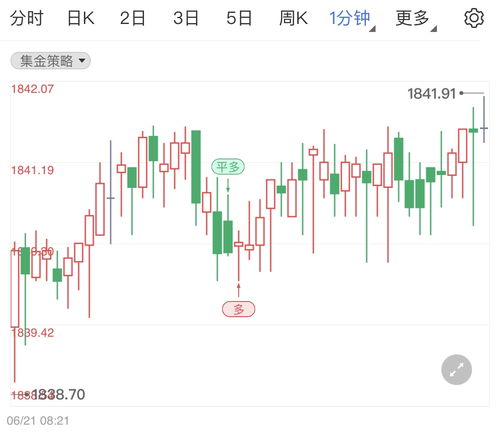
Task: Select the 2日 chart tab
Action: click(x=133, y=18)
